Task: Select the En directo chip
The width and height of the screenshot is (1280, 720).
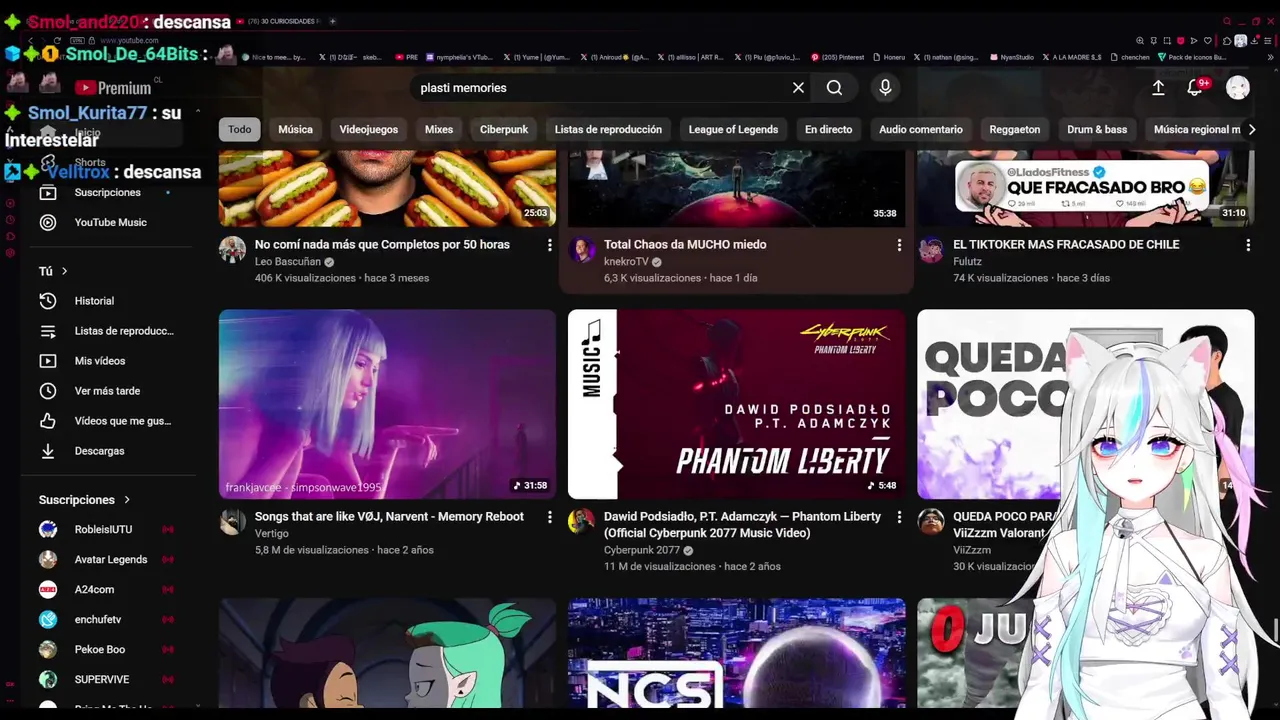Action: [x=829, y=129]
